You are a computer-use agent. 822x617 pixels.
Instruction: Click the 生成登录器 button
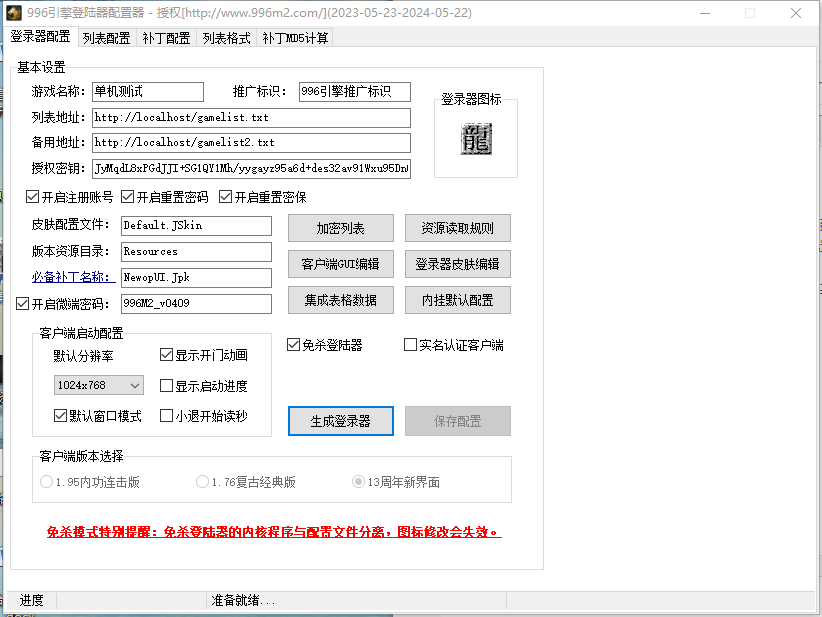(340, 421)
